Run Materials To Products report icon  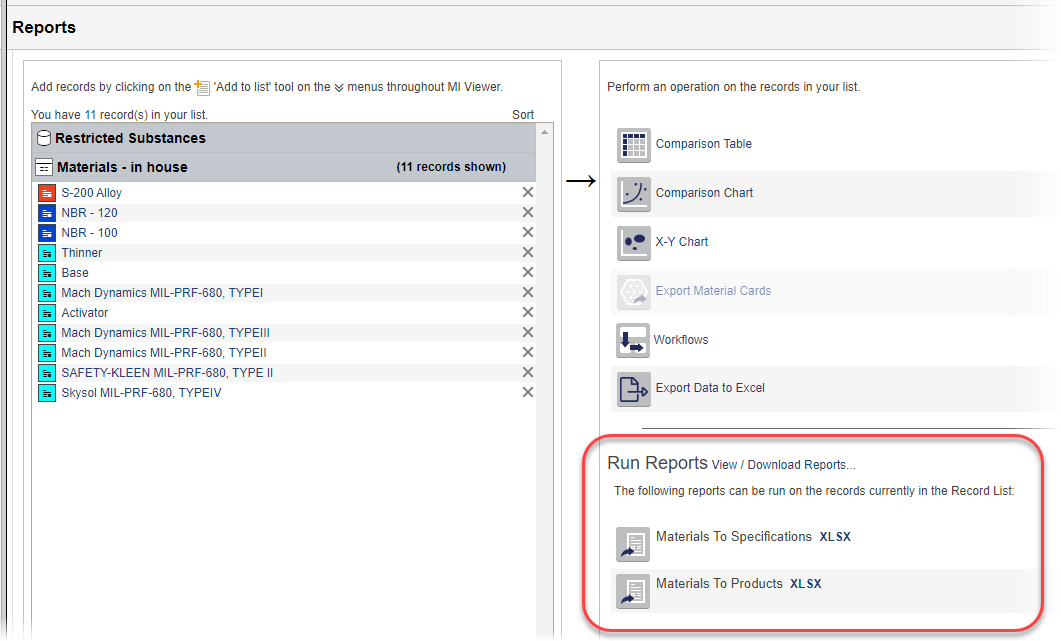(633, 592)
